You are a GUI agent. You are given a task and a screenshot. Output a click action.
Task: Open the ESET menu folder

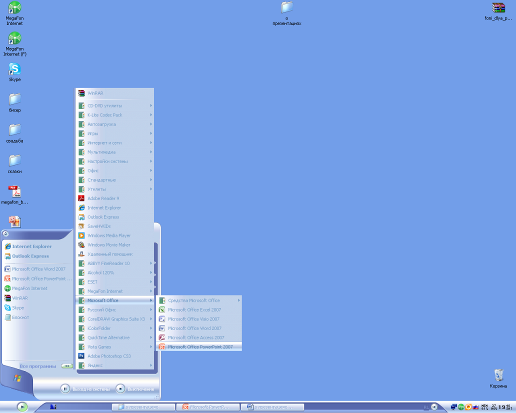pyautogui.click(x=115, y=282)
